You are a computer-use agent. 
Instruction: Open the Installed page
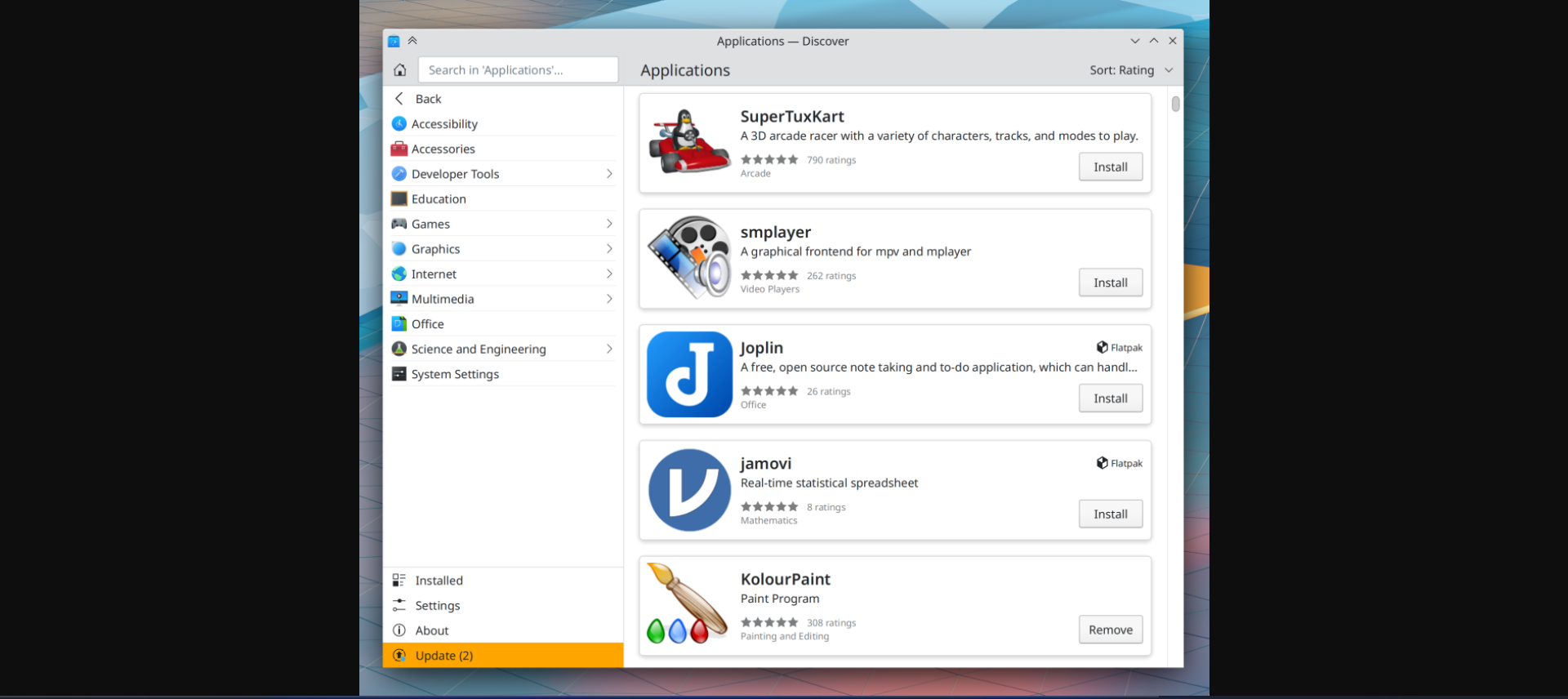[x=502, y=581]
